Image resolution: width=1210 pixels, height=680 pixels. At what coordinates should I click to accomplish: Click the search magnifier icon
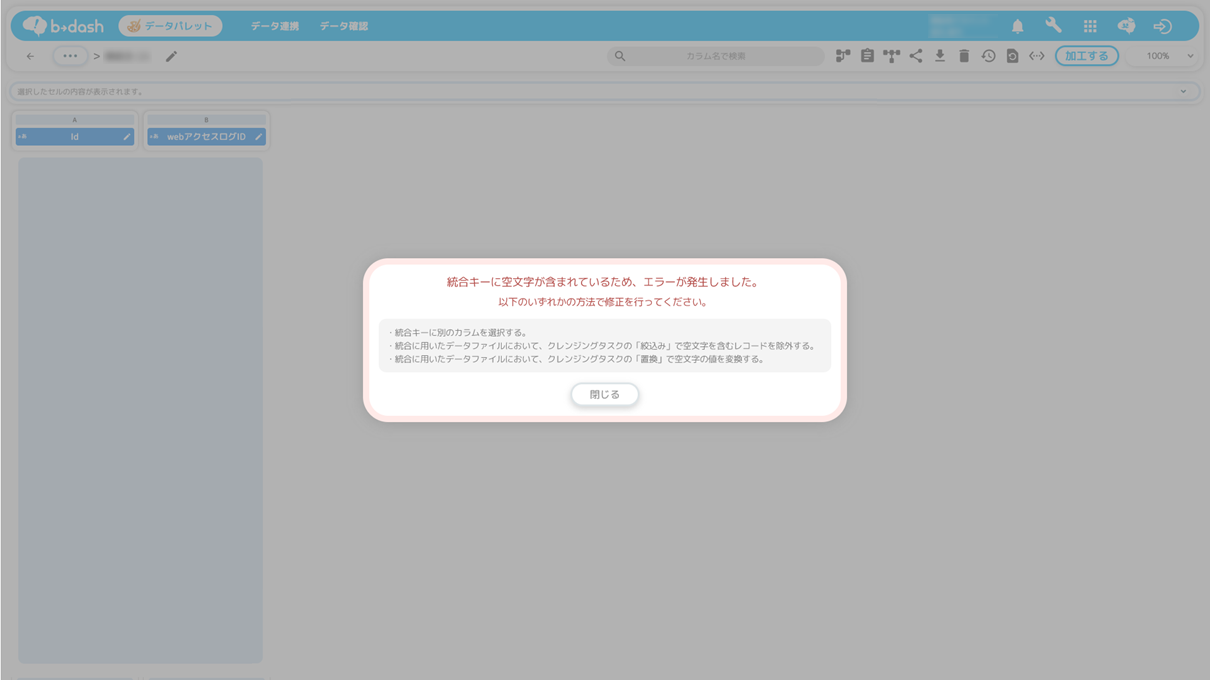(x=620, y=56)
